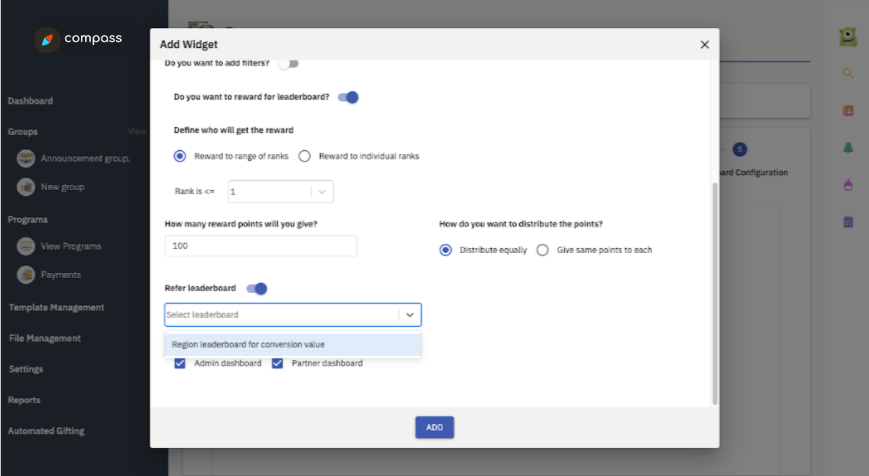Image resolution: width=869 pixels, height=476 pixels.
Task: Open File Management in sidebar
Action: point(44,338)
